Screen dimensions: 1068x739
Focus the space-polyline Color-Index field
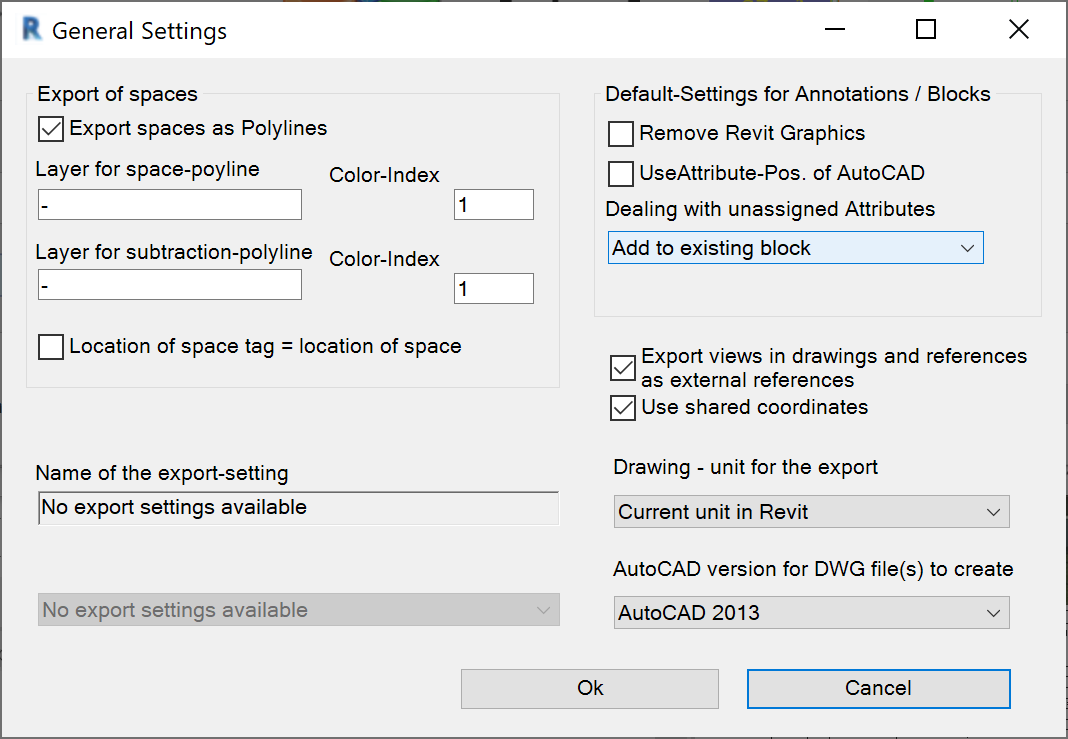point(493,205)
